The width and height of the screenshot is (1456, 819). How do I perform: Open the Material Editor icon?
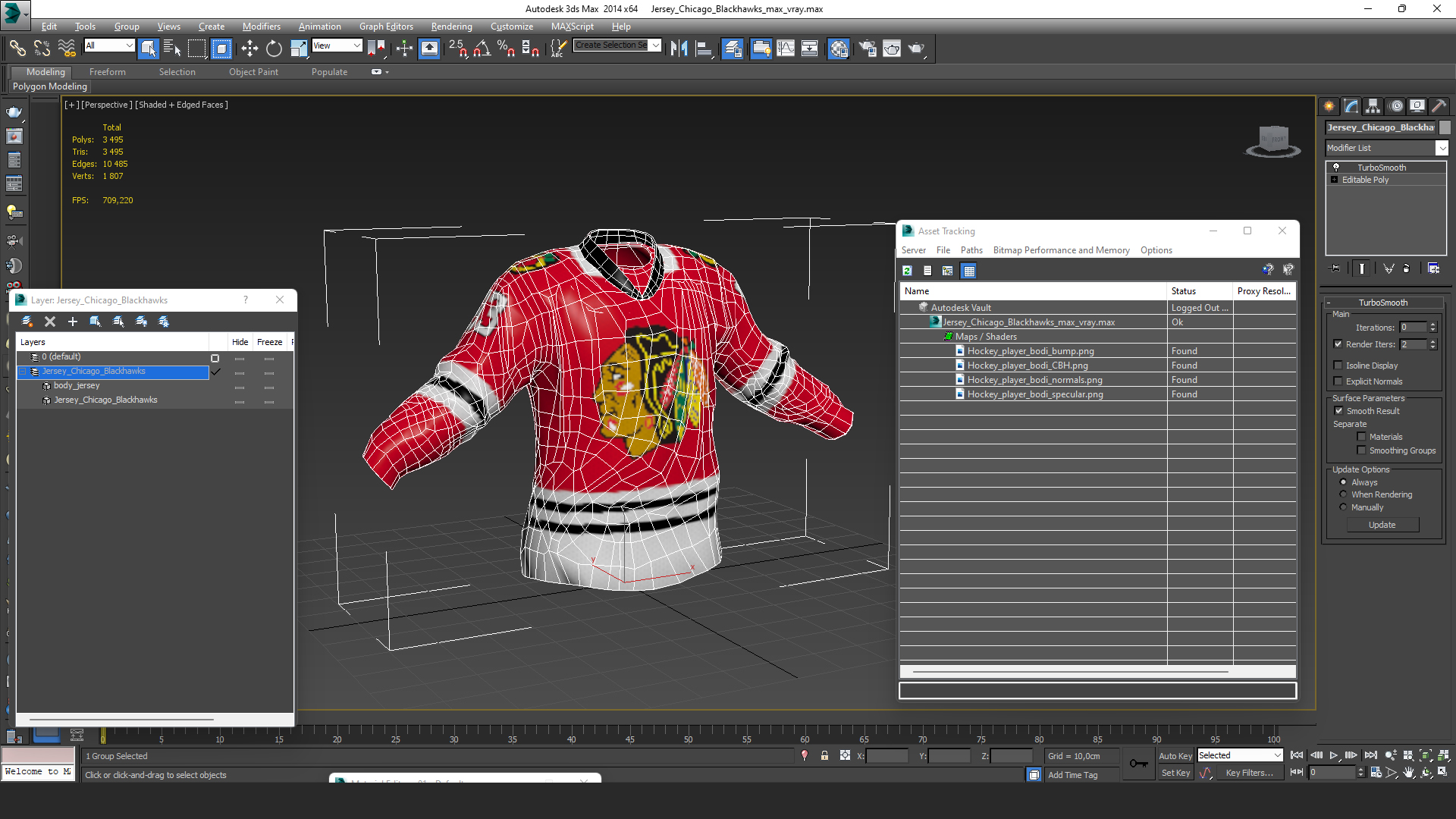(x=838, y=49)
